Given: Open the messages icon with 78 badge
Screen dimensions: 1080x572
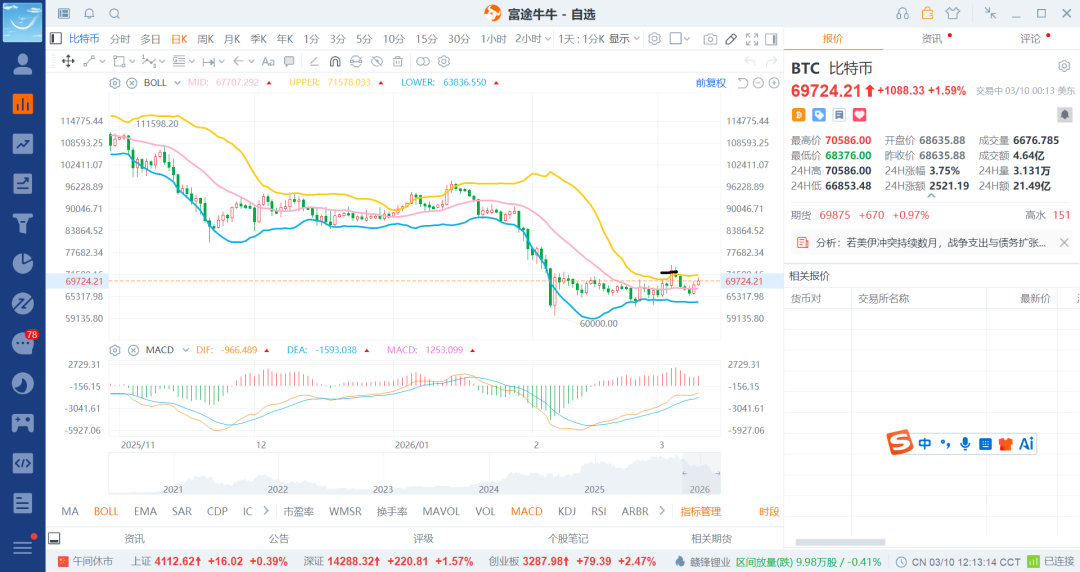Looking at the screenshot, I should pyautogui.click(x=22, y=344).
